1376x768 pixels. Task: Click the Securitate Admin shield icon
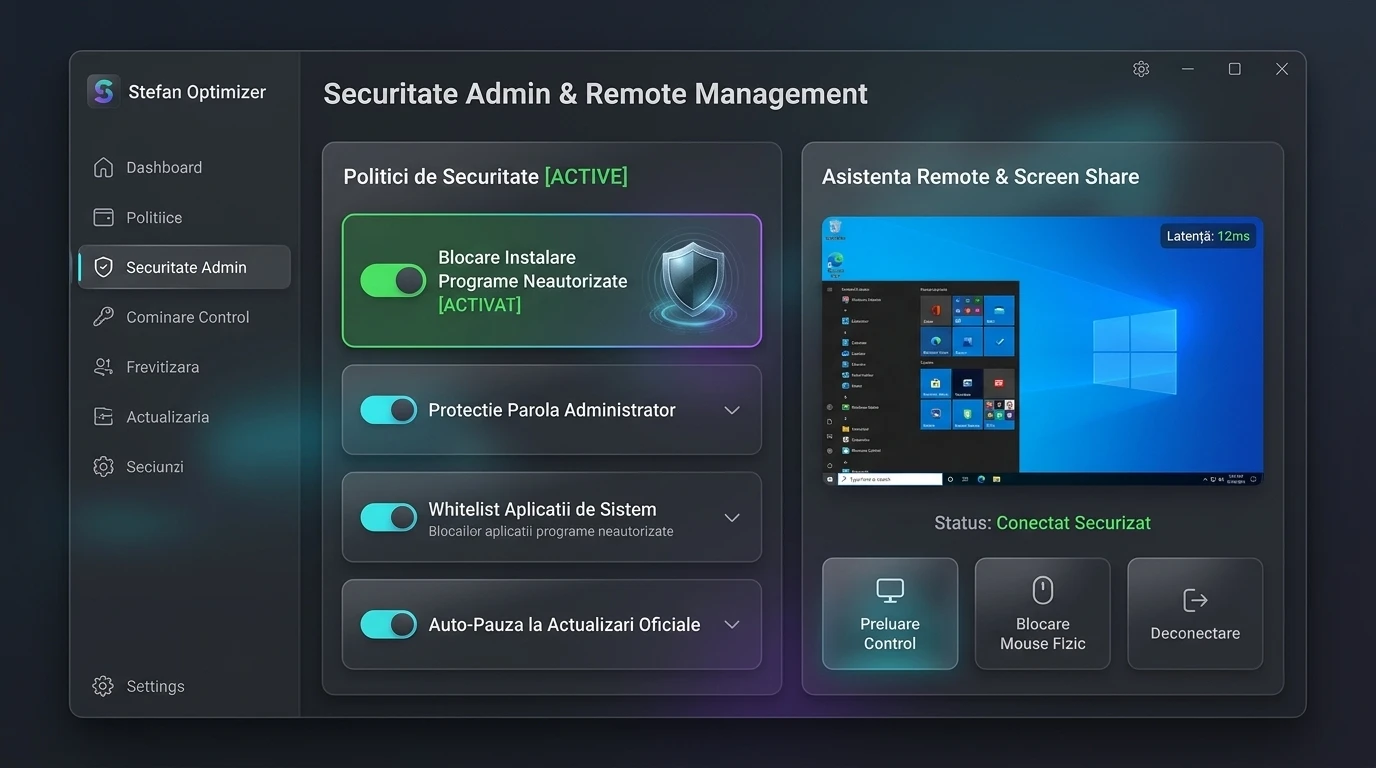tap(103, 267)
